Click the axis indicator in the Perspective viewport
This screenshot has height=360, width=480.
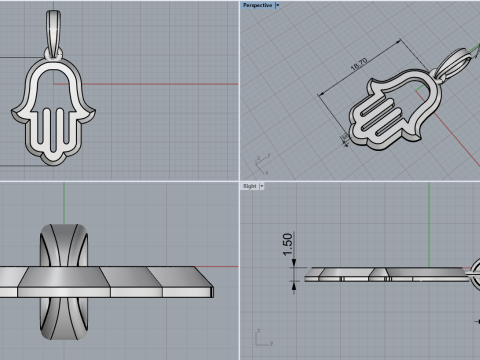262,164
